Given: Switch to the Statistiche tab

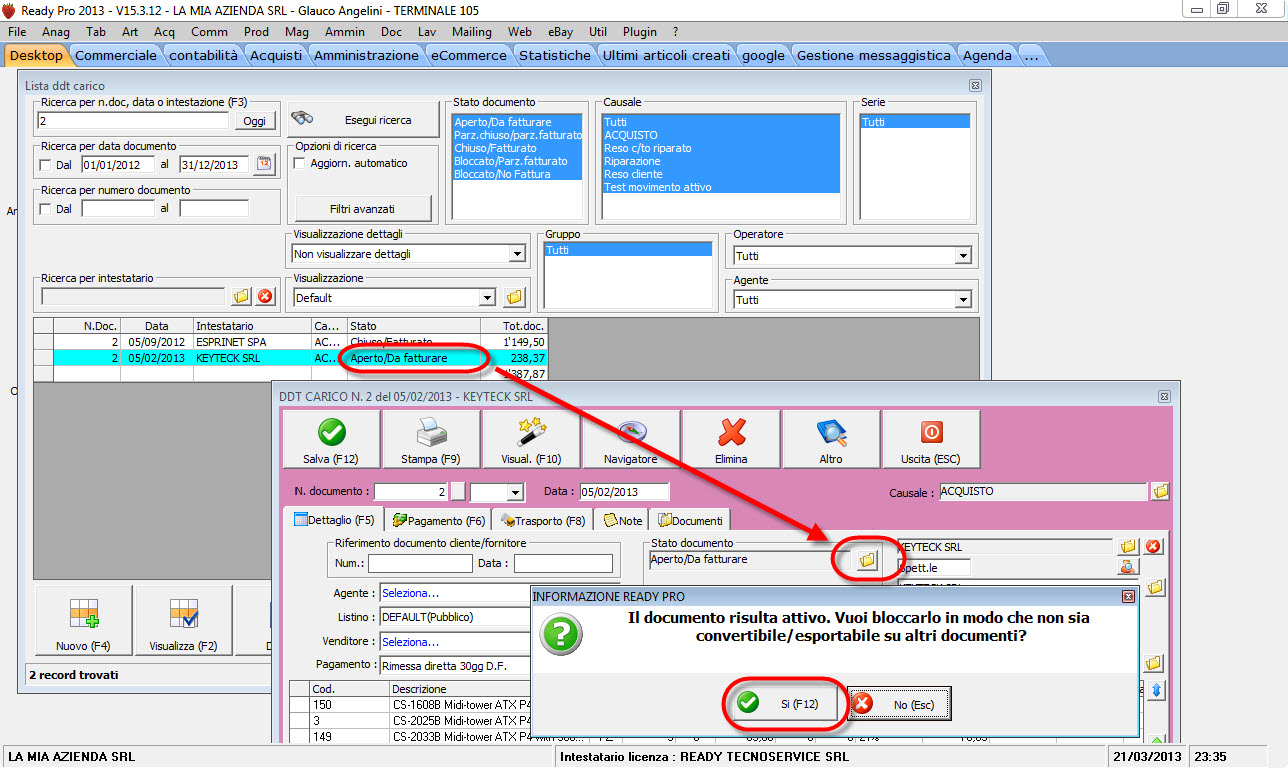Looking at the screenshot, I should [555, 55].
